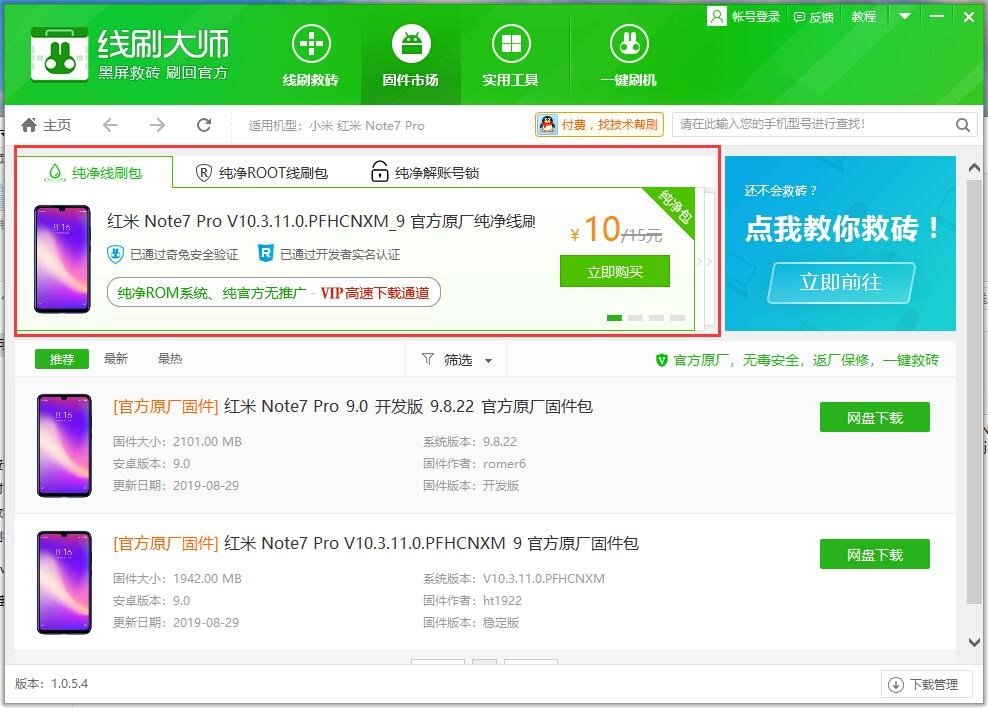This screenshot has height=708, width=988.
Task: Open the 反馈 feedback link
Action: (813, 17)
